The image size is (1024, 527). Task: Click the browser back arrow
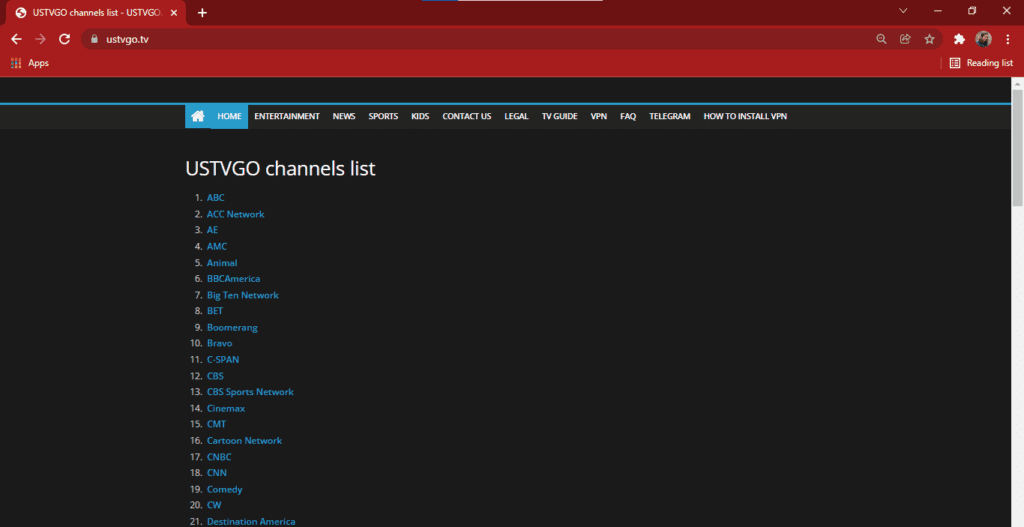[x=16, y=39]
